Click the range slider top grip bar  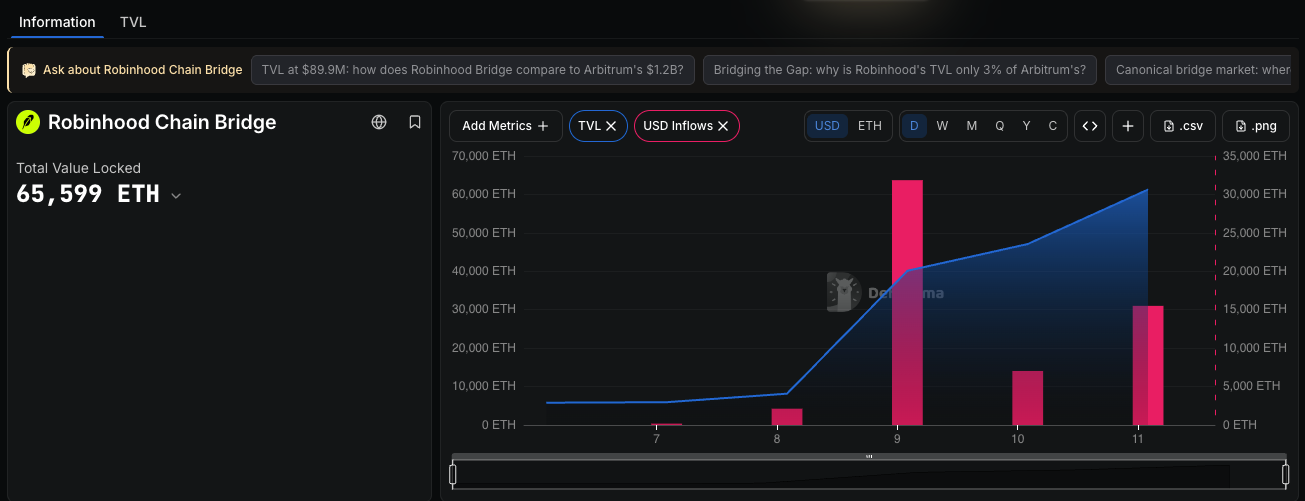pos(869,456)
